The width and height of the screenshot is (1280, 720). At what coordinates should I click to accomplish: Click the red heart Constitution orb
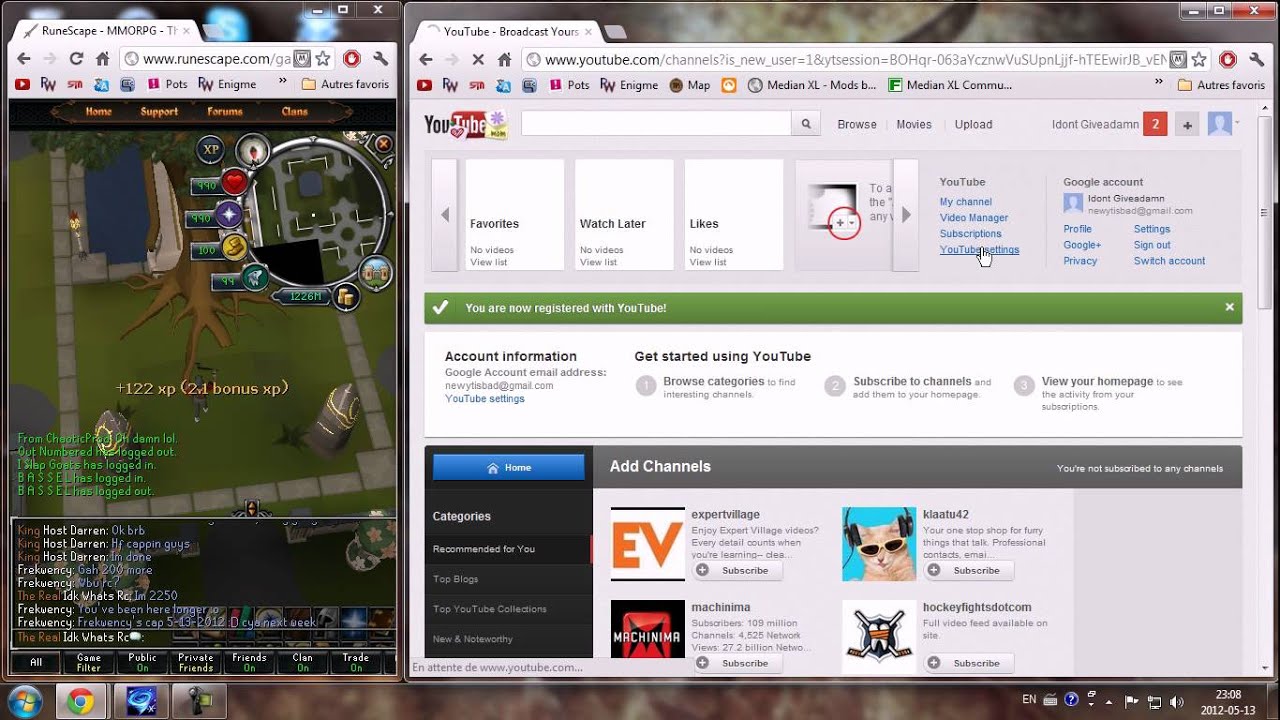point(234,182)
